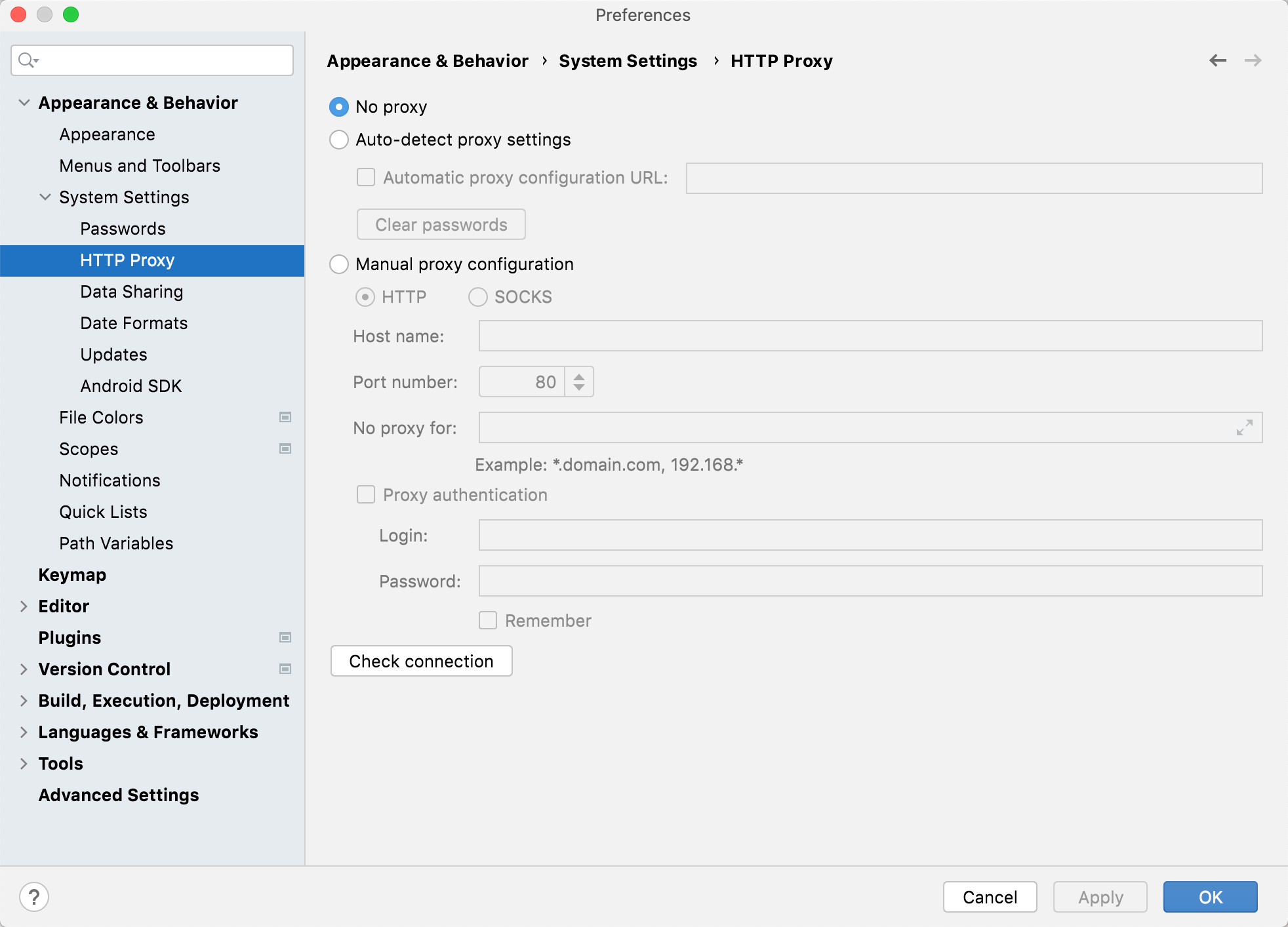Click the Check connection button
This screenshot has height=927, width=1288.
point(422,660)
